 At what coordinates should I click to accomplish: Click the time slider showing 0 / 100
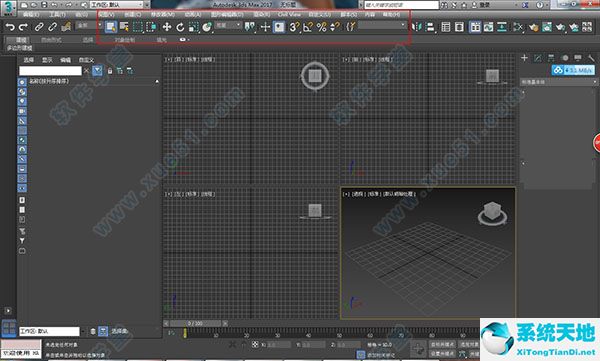[x=195, y=323]
